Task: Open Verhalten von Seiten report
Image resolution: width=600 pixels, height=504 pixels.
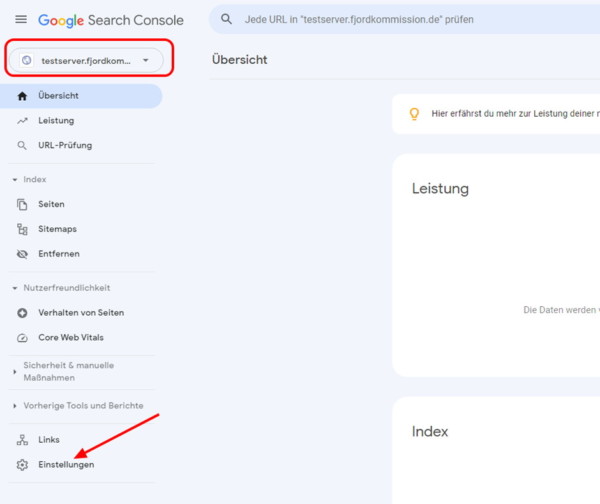Action: 81,313
